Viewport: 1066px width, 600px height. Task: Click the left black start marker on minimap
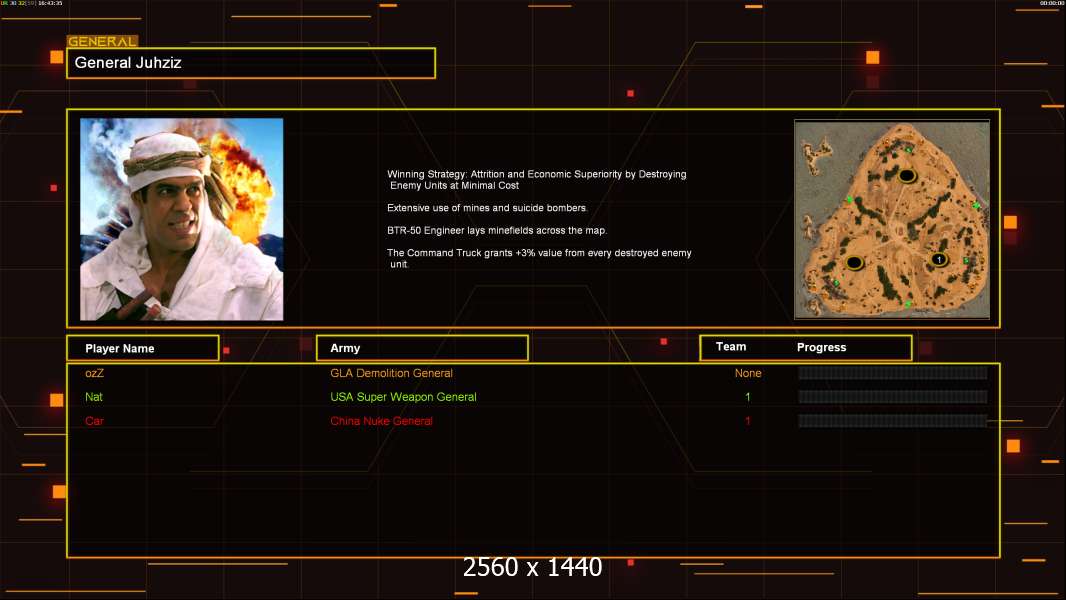pos(855,262)
